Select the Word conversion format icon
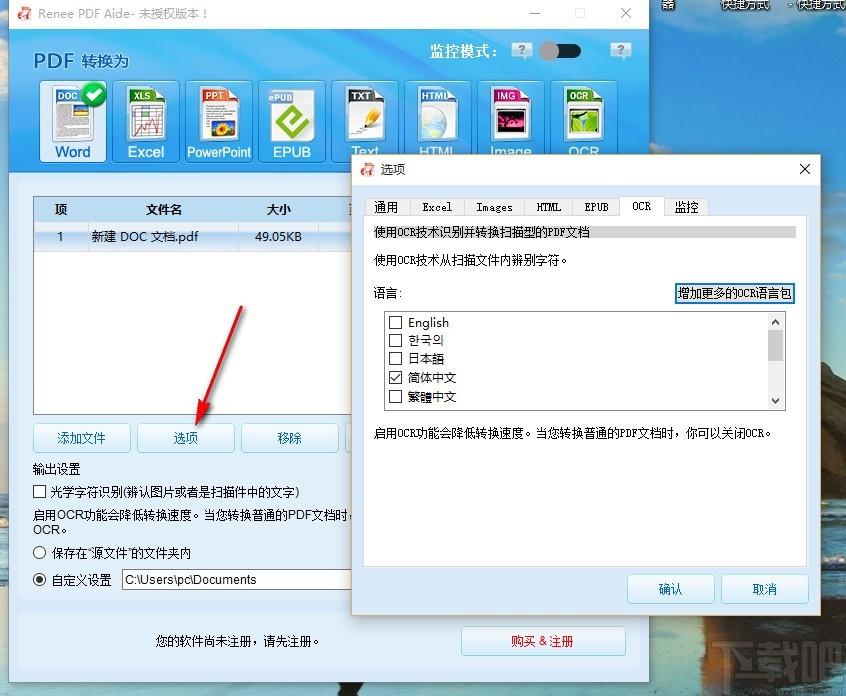This screenshot has height=696, width=846. [x=73, y=121]
